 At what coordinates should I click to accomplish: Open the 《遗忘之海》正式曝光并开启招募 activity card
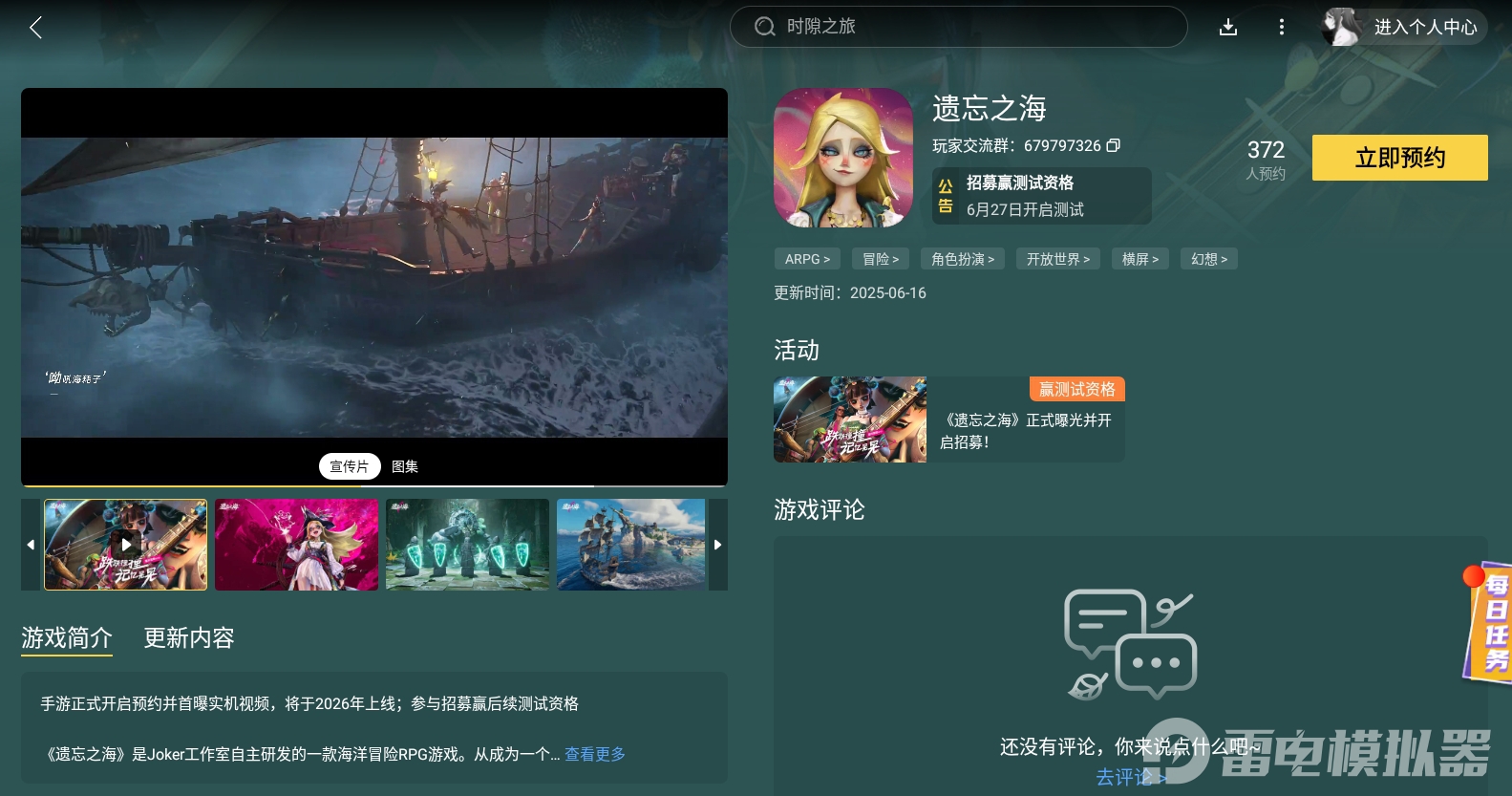(x=949, y=420)
